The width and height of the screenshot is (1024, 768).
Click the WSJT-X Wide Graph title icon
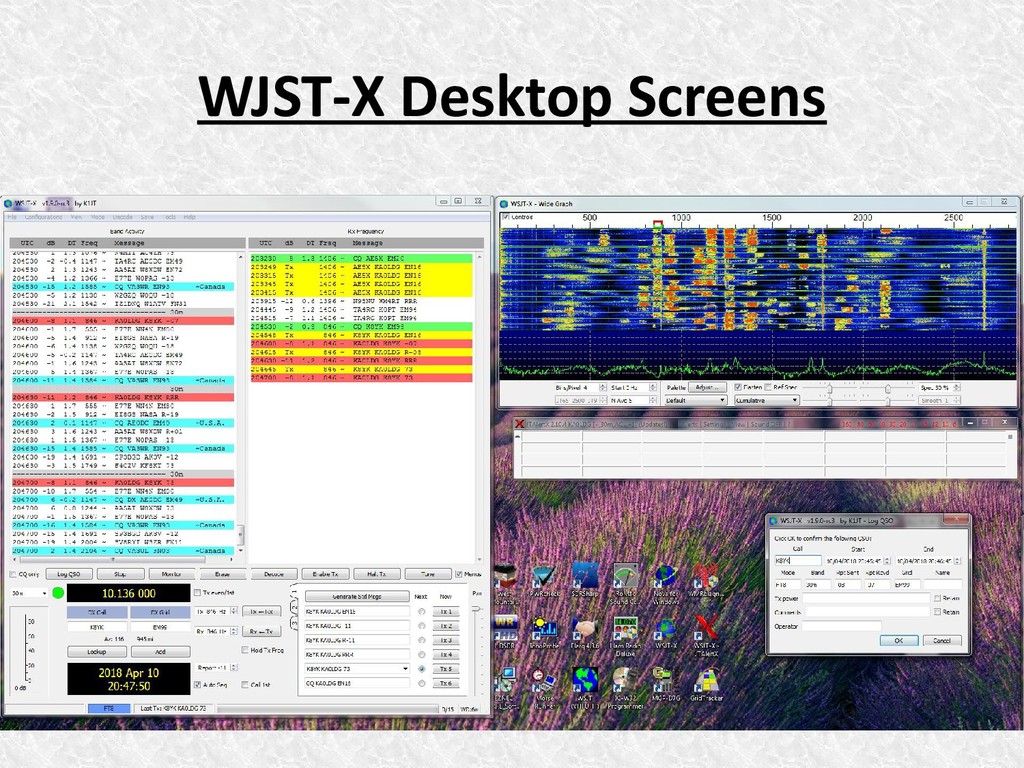[504, 204]
